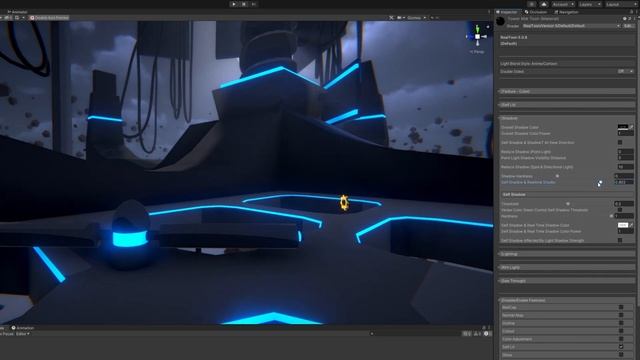The width and height of the screenshot is (640, 360).
Task: Toggle Self Shadow Affected By Light Strength checkbox
Action: [x=620, y=240]
